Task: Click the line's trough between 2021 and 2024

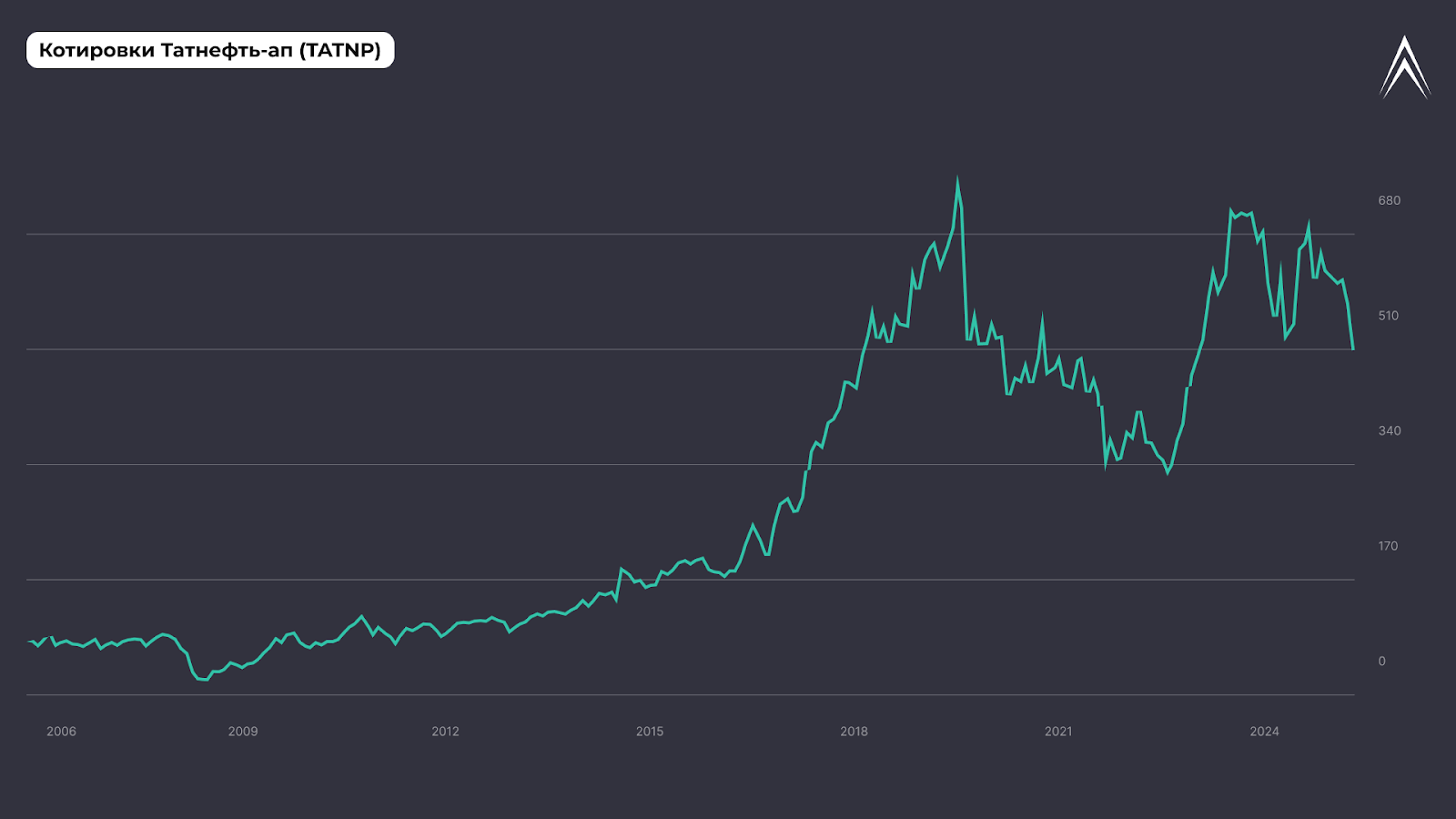Action: tap(1168, 472)
